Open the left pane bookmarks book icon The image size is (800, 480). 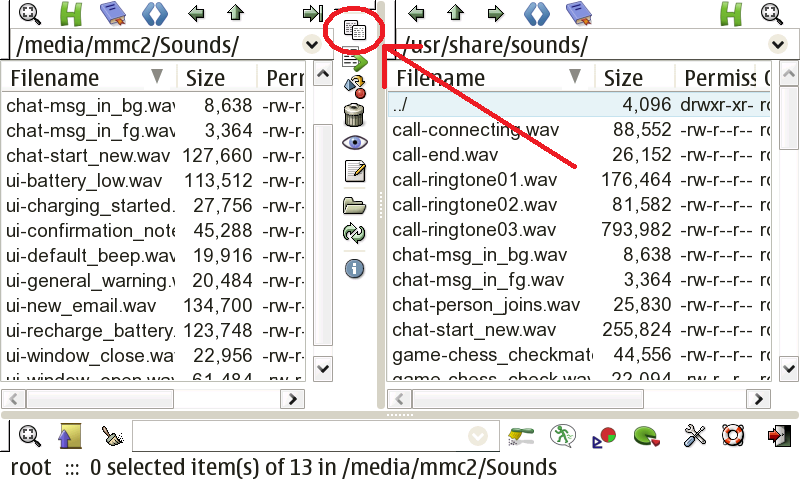112,13
